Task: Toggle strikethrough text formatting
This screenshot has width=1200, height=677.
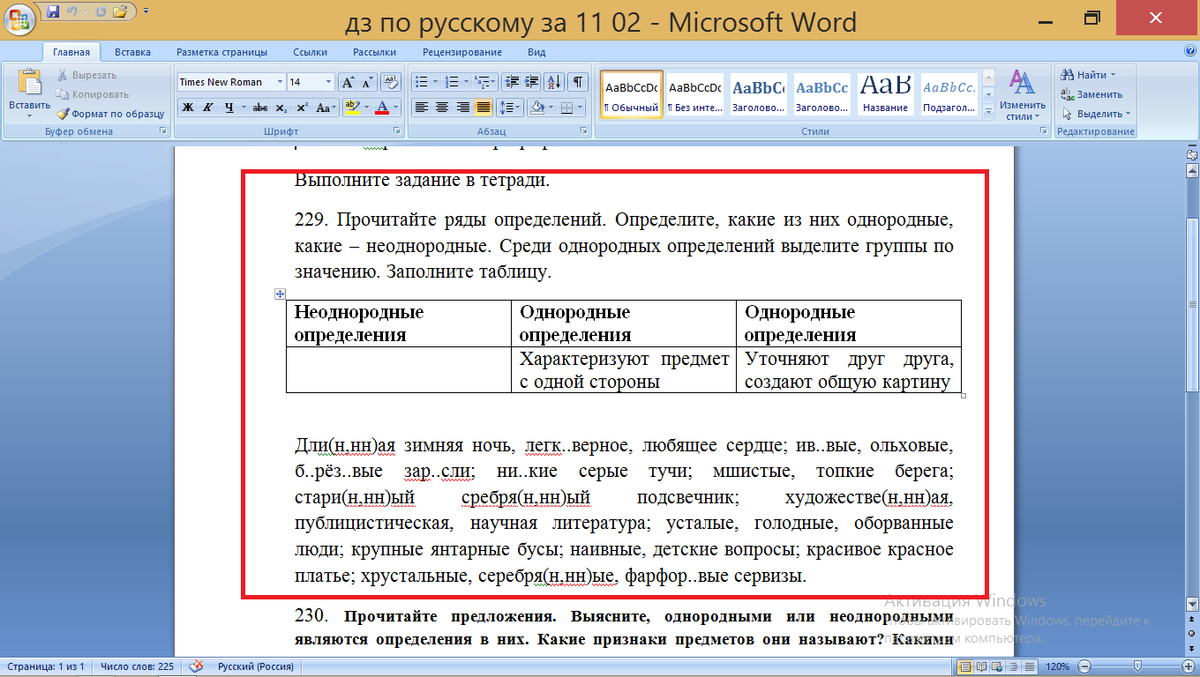Action: (260, 108)
